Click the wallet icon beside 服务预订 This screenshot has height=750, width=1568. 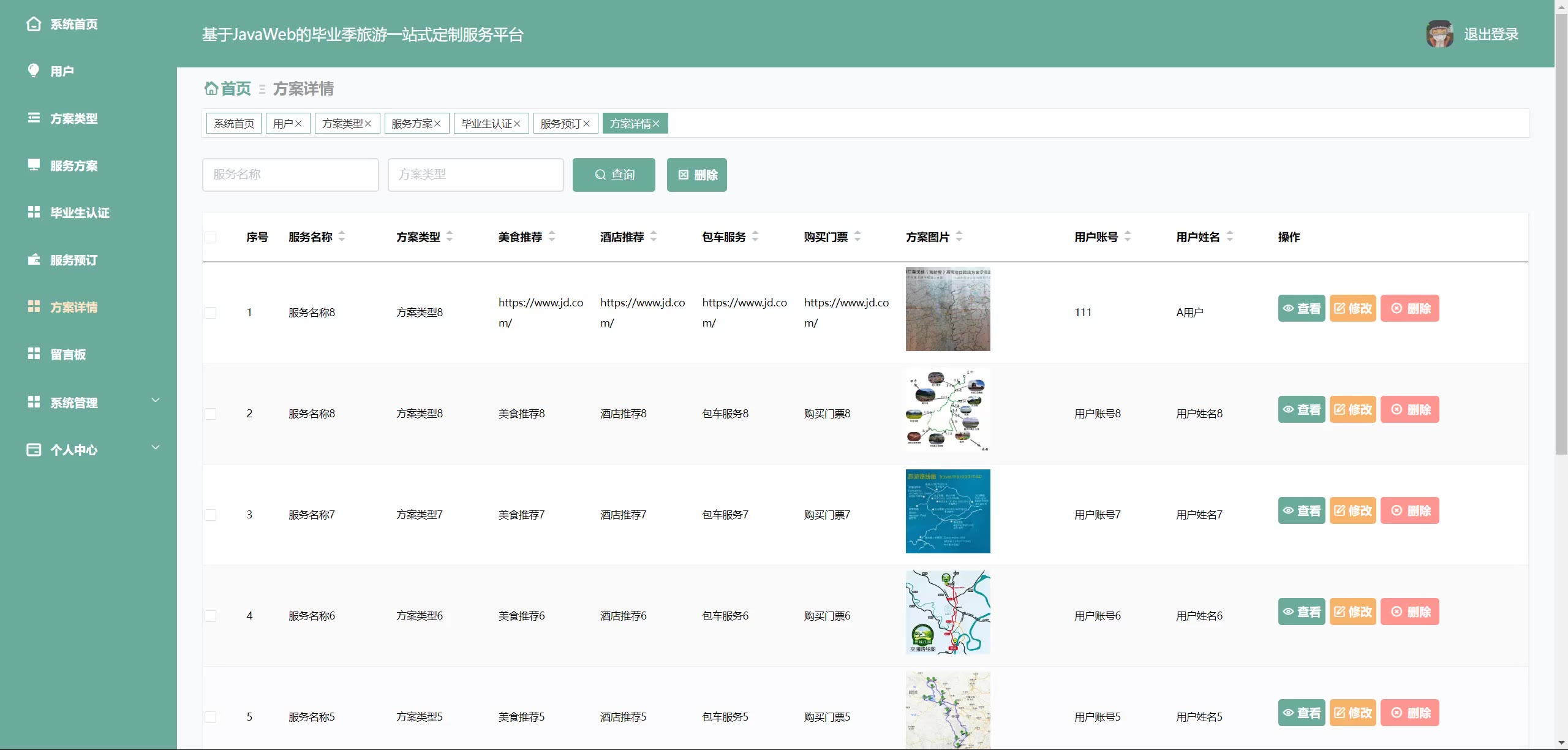(34, 259)
